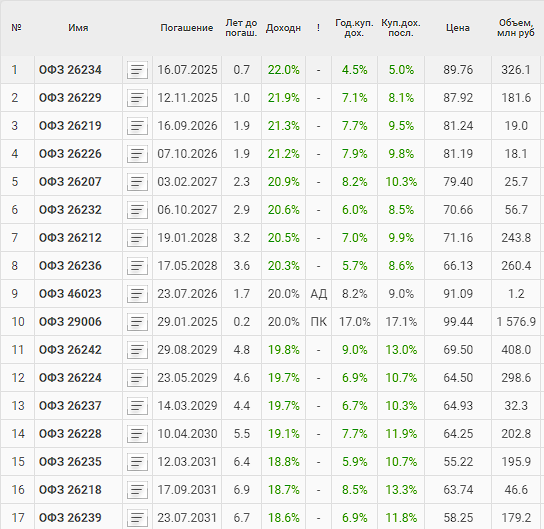
Task: Click details icon beside ОФЗ 29006
Action: click(x=137, y=322)
